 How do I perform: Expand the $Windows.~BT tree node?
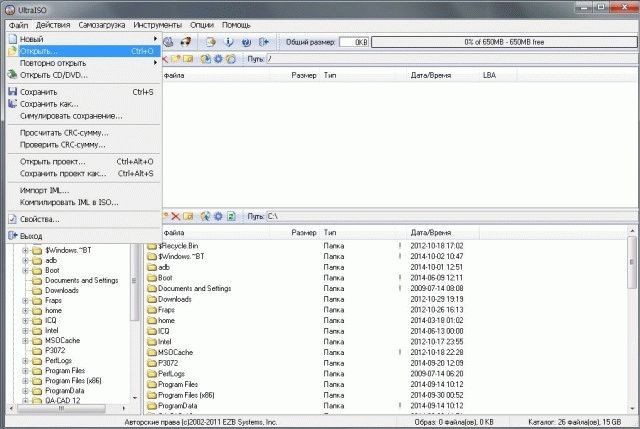(x=25, y=250)
